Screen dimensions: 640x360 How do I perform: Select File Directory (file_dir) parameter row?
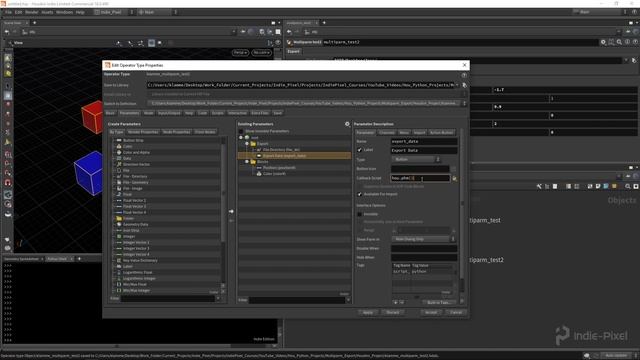point(281,150)
